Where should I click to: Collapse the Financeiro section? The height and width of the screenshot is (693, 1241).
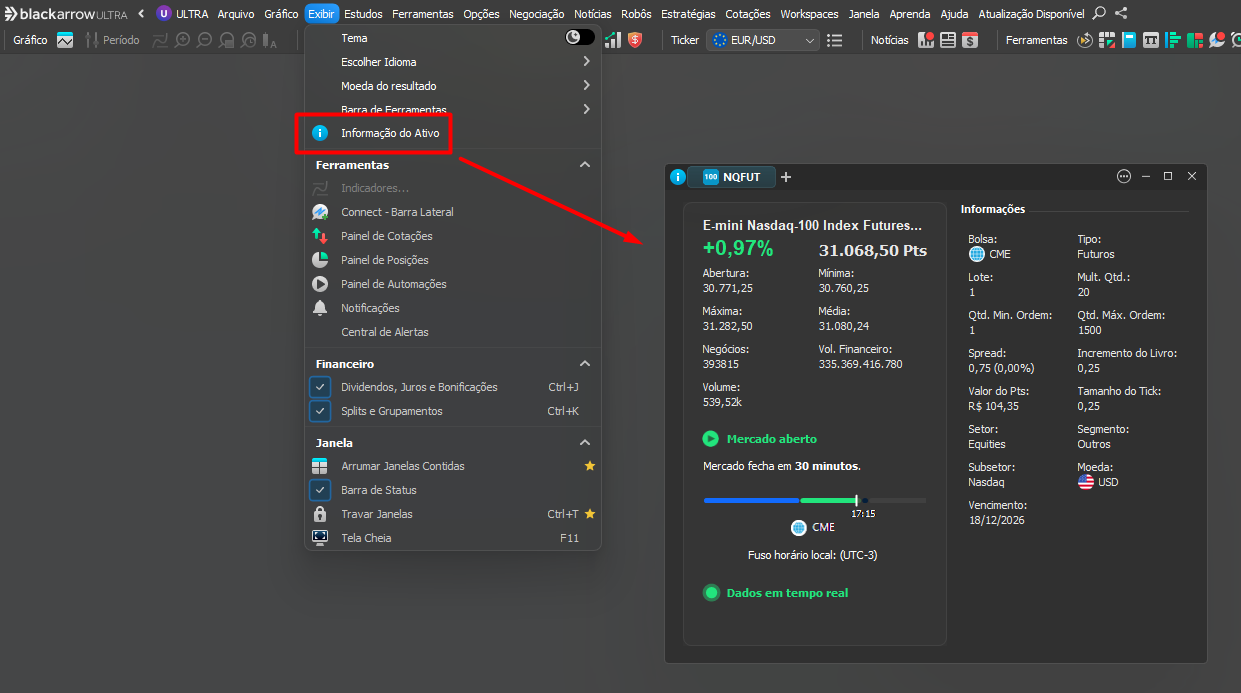point(585,364)
